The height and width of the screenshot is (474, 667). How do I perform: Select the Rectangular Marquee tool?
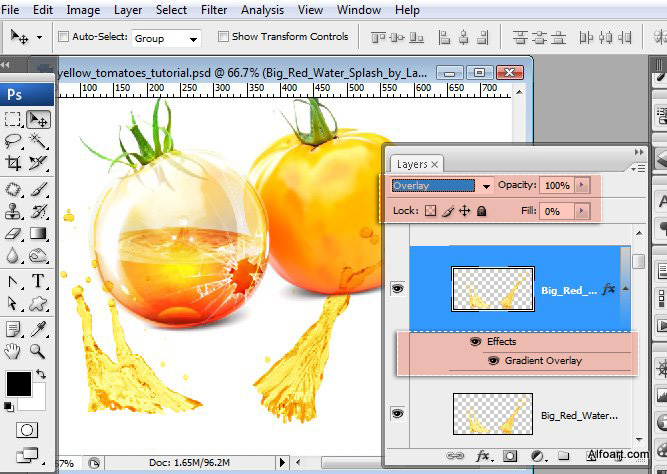14,120
